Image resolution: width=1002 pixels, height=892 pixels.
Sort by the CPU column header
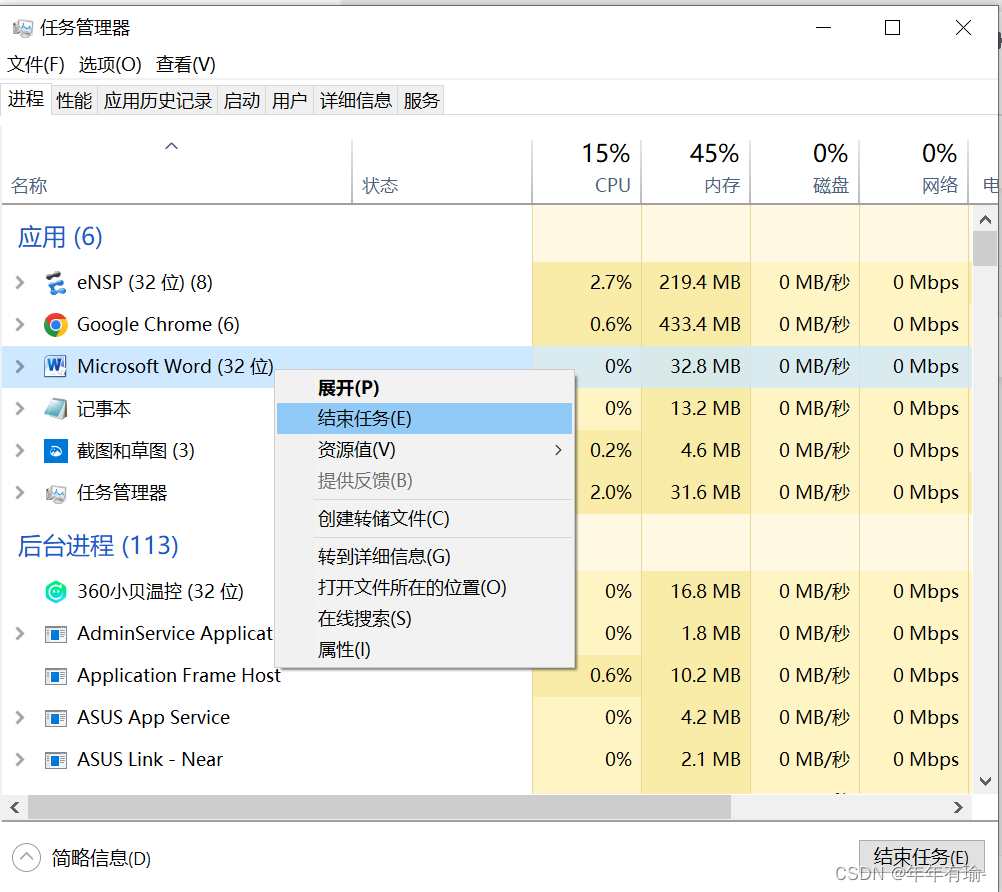click(x=587, y=171)
